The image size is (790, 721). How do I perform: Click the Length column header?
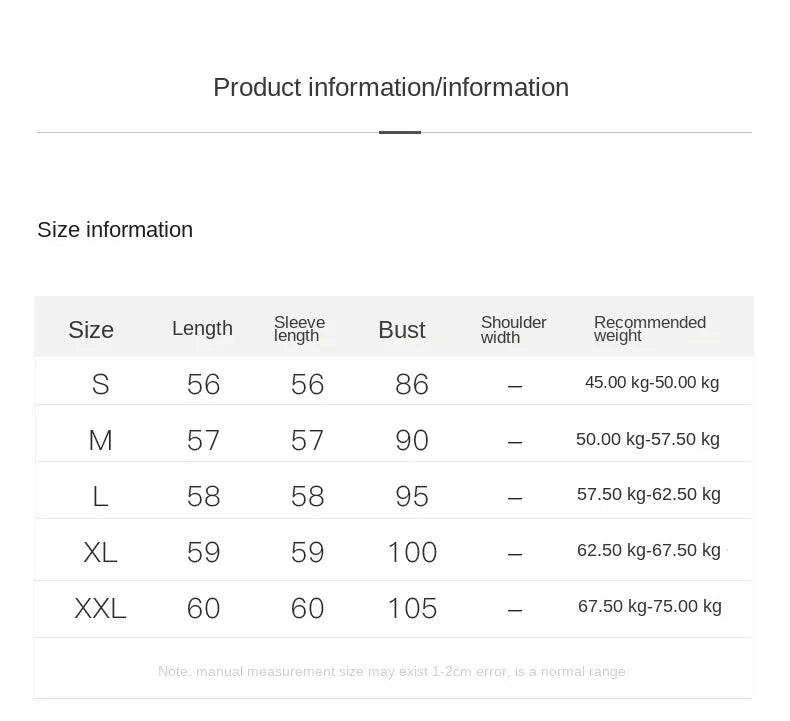202,329
